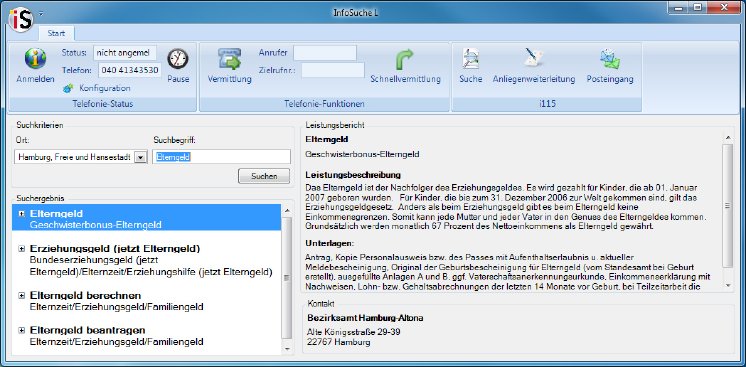
Task: Click the Pause clock icon
Action: (178, 59)
